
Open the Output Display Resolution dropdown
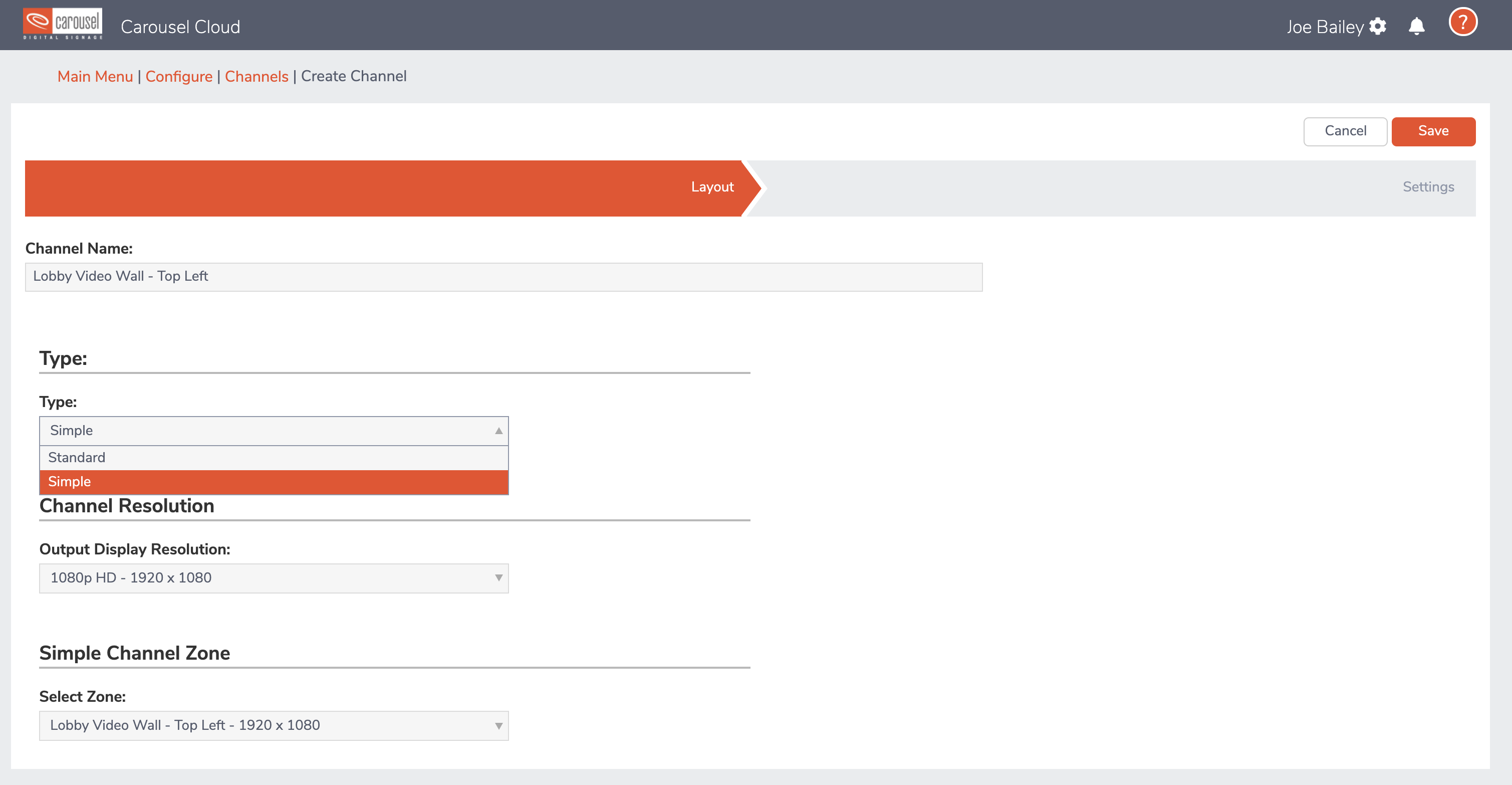[x=274, y=578]
